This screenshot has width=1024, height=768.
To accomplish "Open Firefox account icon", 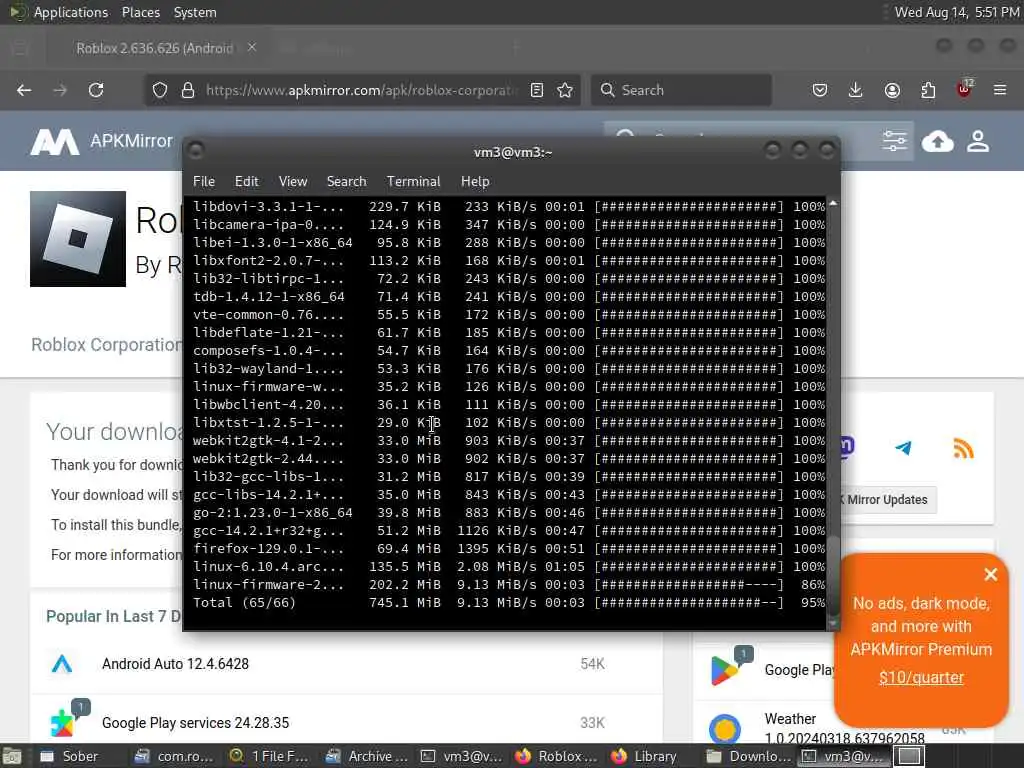I will click(x=892, y=90).
